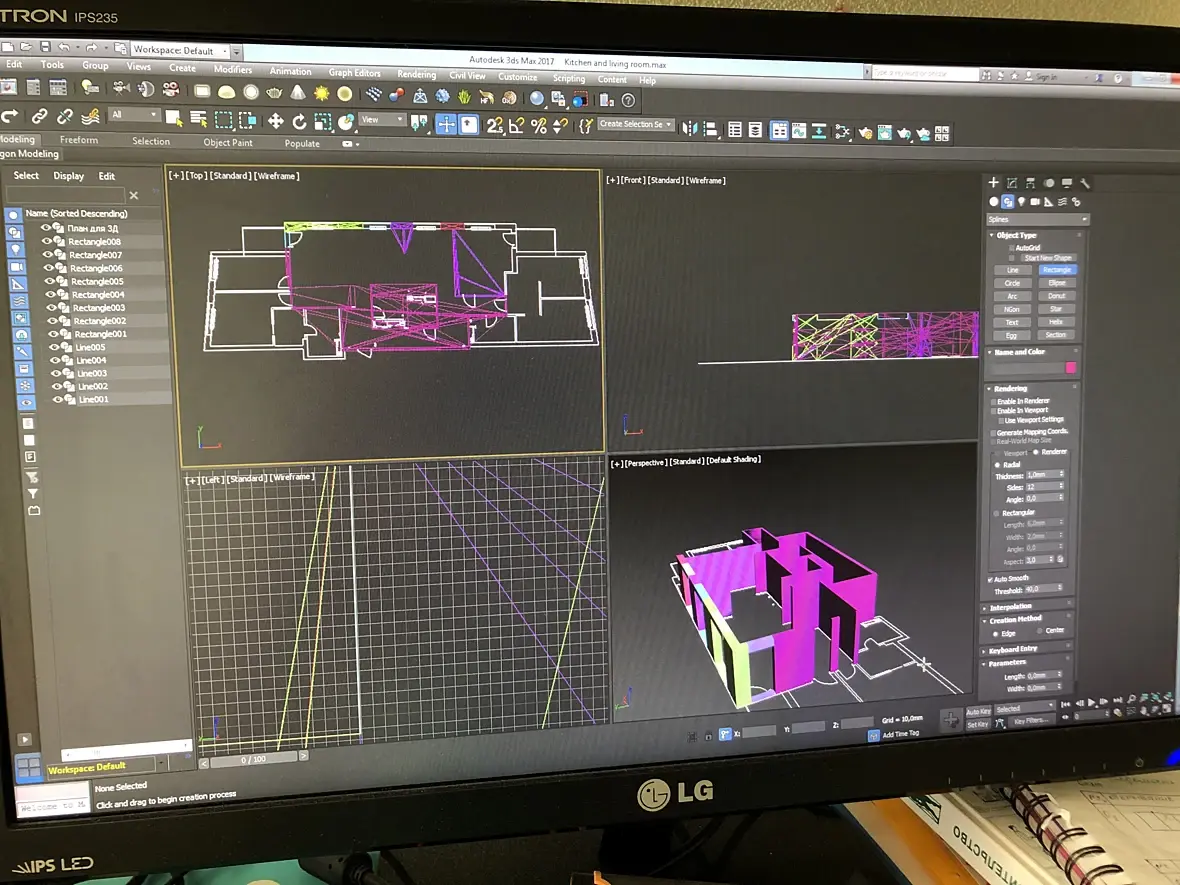
Task: Select the Cameras category icon
Action: 1035,202
